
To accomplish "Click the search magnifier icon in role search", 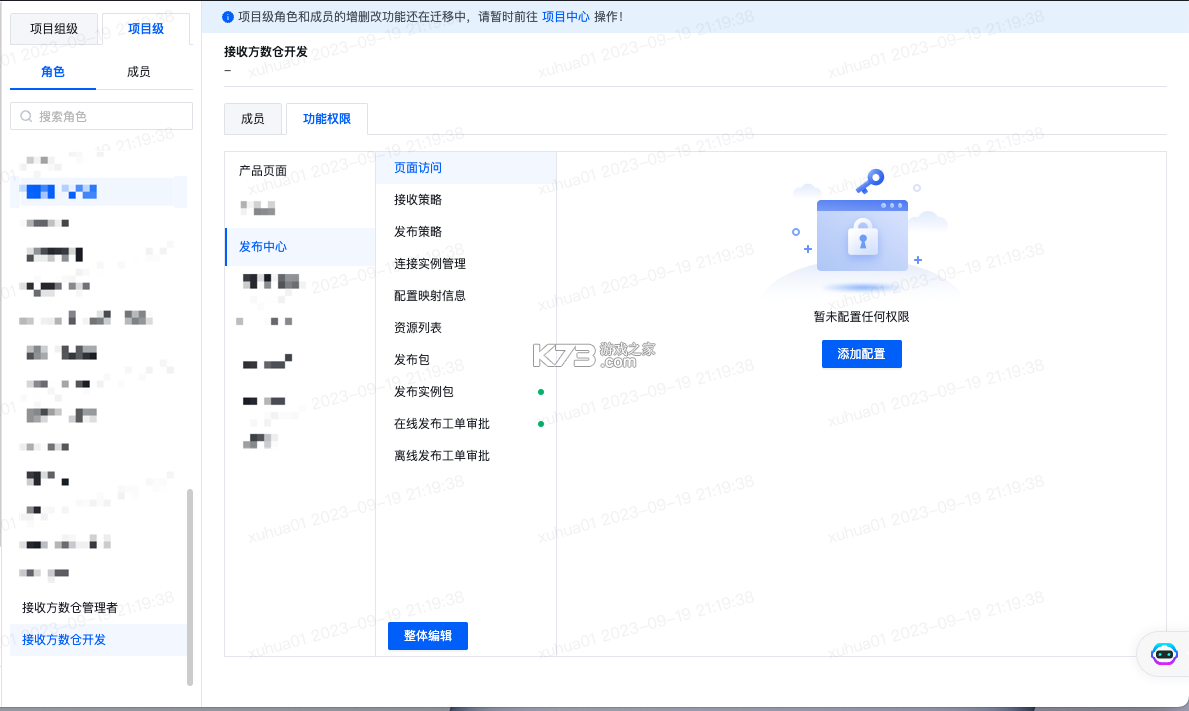I will 27,116.
